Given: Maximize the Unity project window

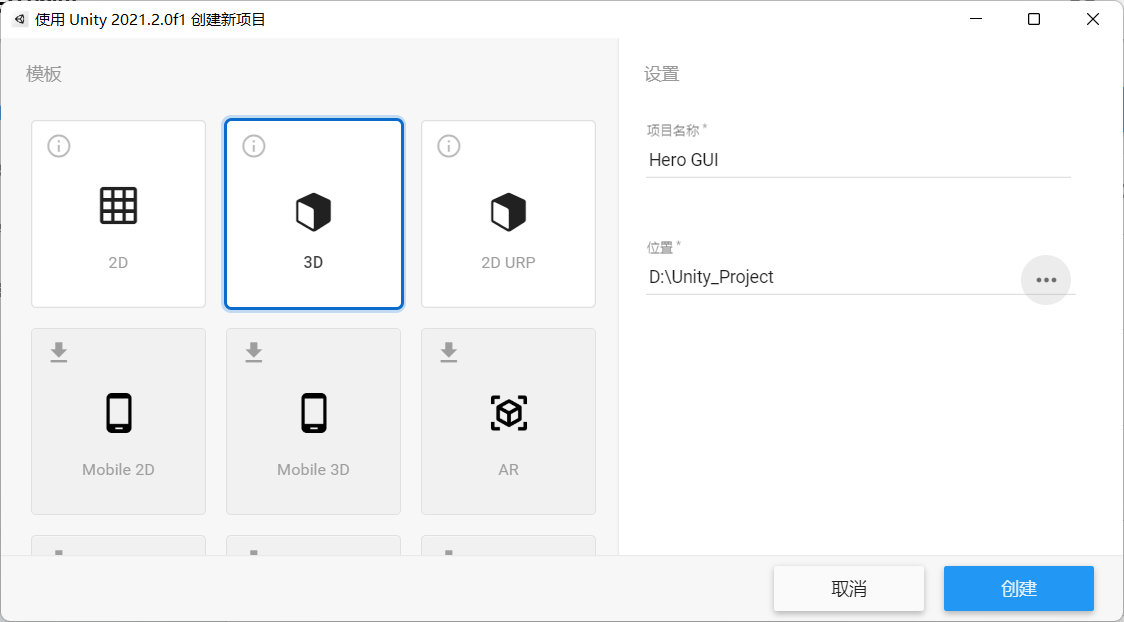Looking at the screenshot, I should click(x=1034, y=19).
